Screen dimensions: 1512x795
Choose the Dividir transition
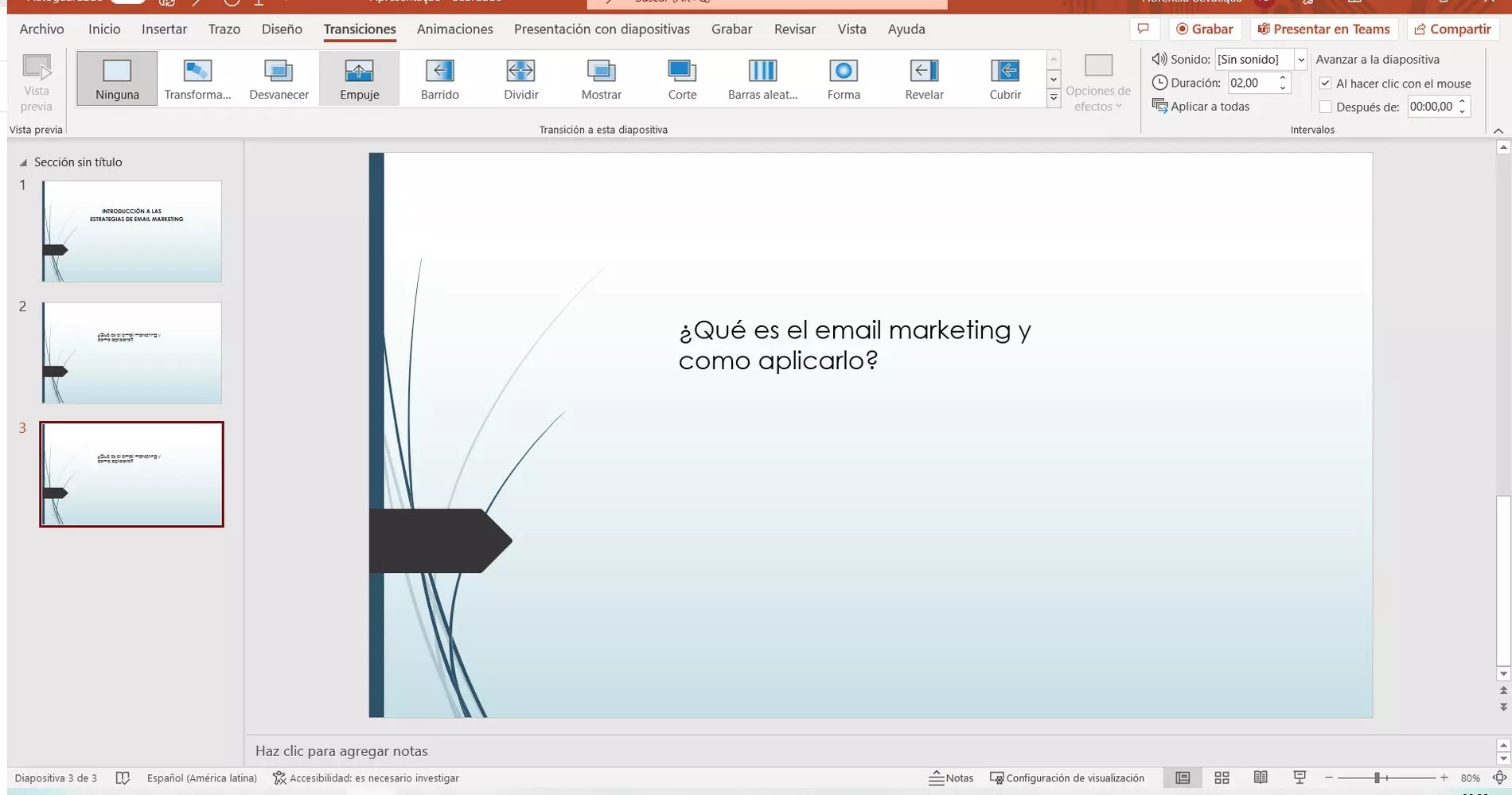[x=520, y=79]
